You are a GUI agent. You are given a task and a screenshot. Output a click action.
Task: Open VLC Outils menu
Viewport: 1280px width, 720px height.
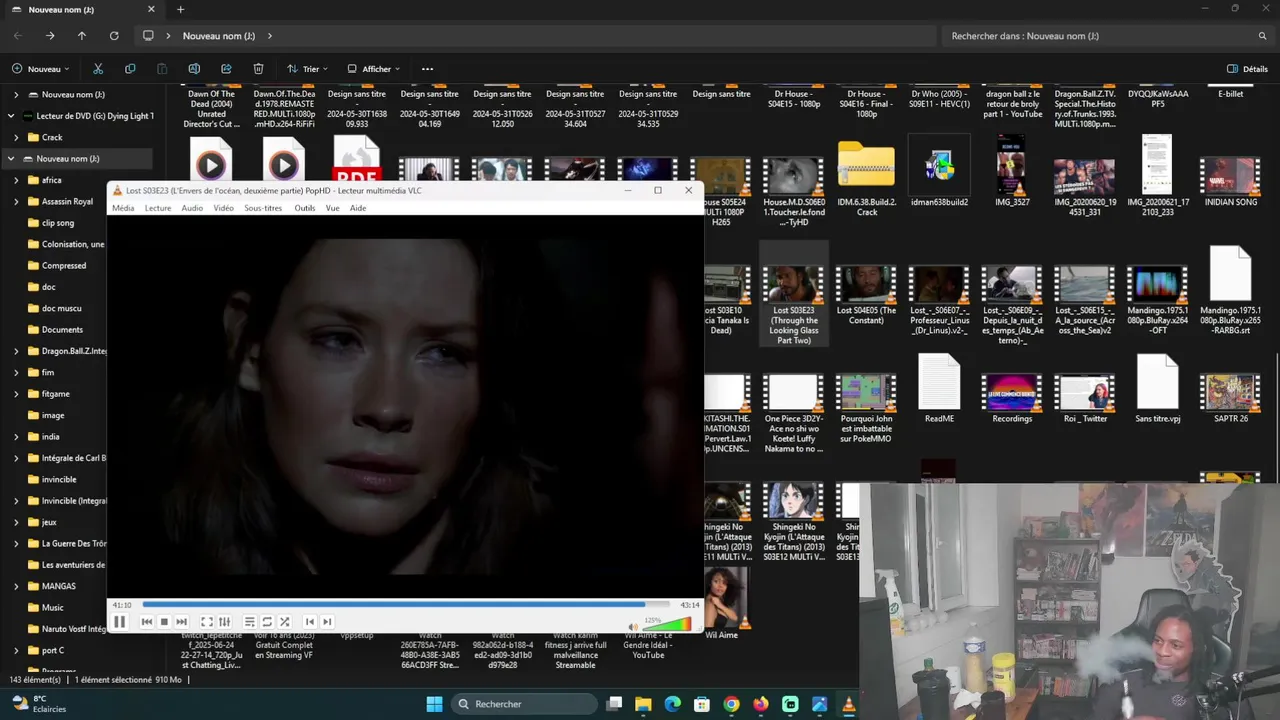tap(305, 208)
